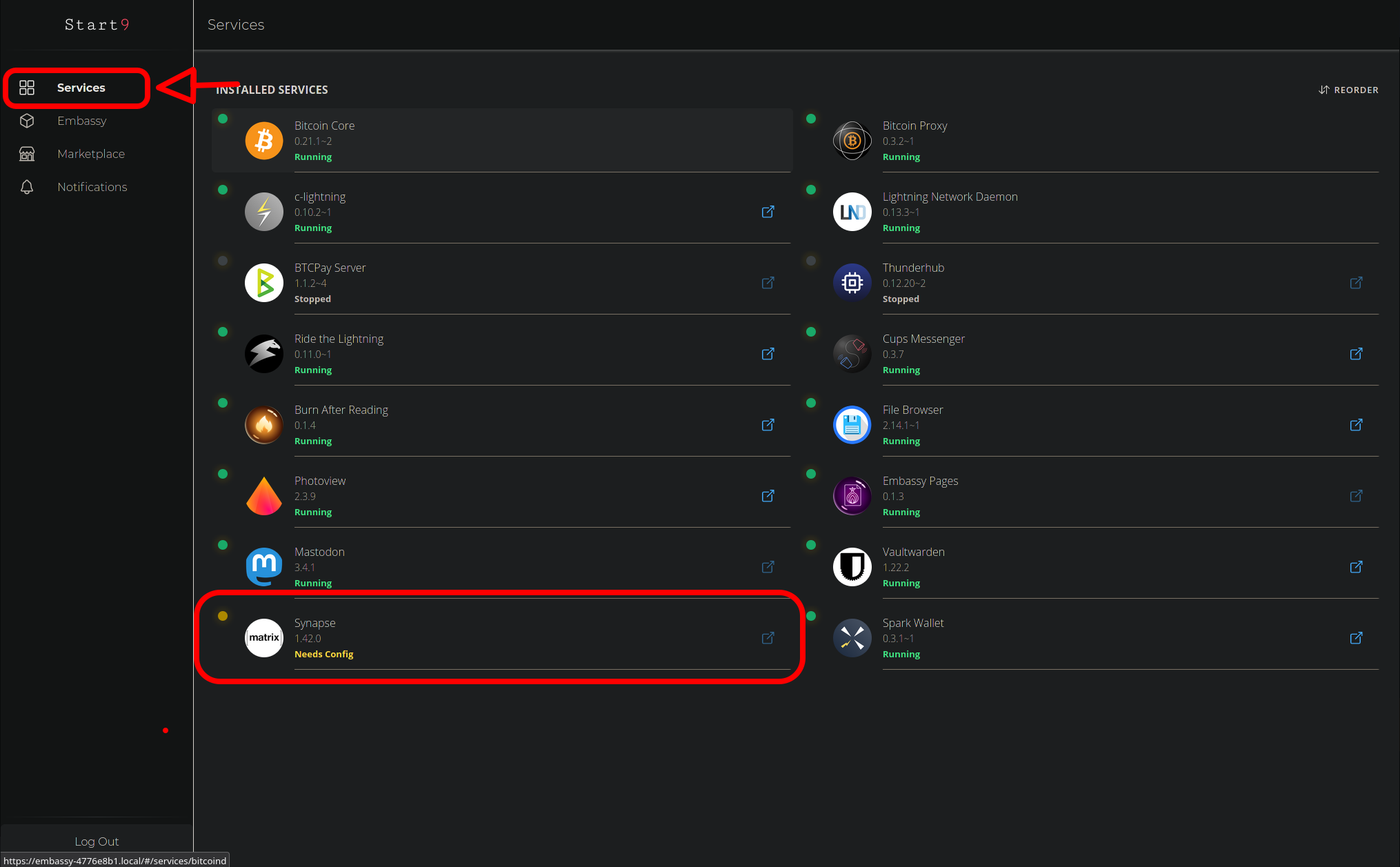Launch Vaultwarden via external link icon
1400x867 pixels.
point(1356,567)
